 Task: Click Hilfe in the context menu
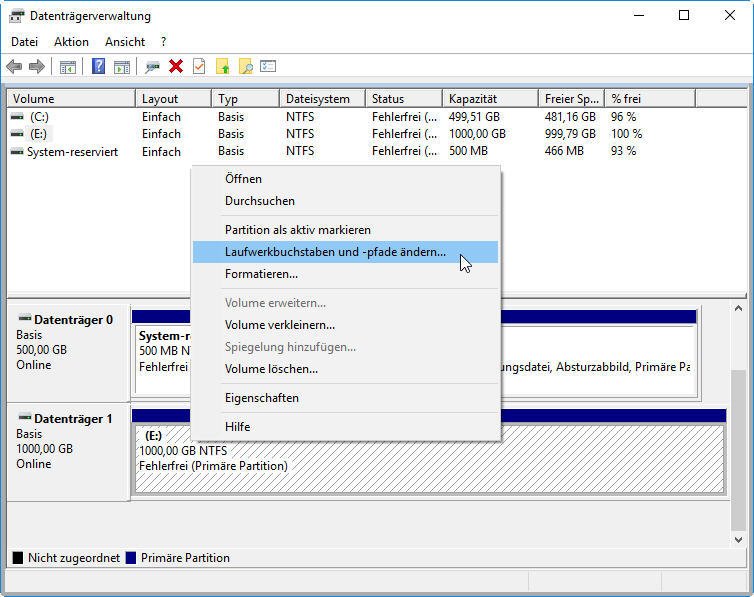(345, 427)
